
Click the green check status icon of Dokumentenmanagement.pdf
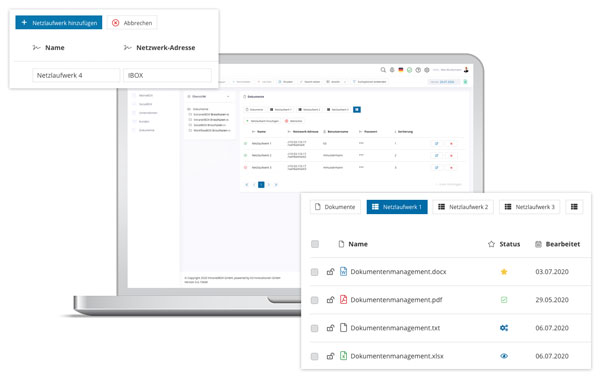[x=504, y=300]
